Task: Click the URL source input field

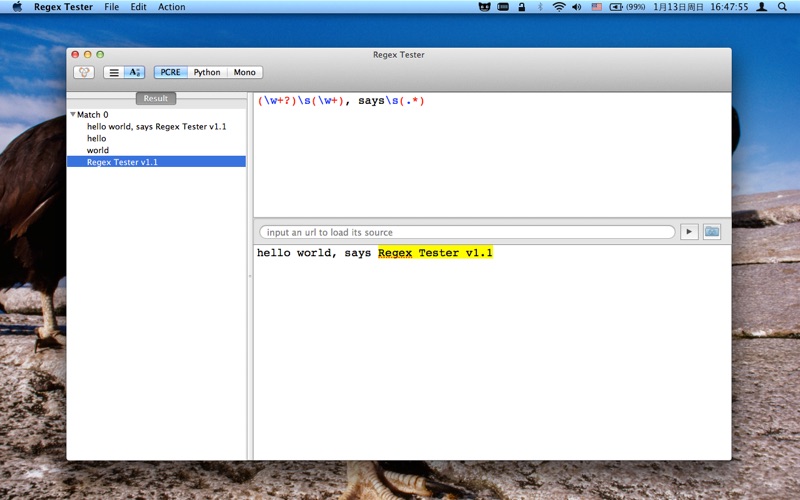Action: coord(467,232)
